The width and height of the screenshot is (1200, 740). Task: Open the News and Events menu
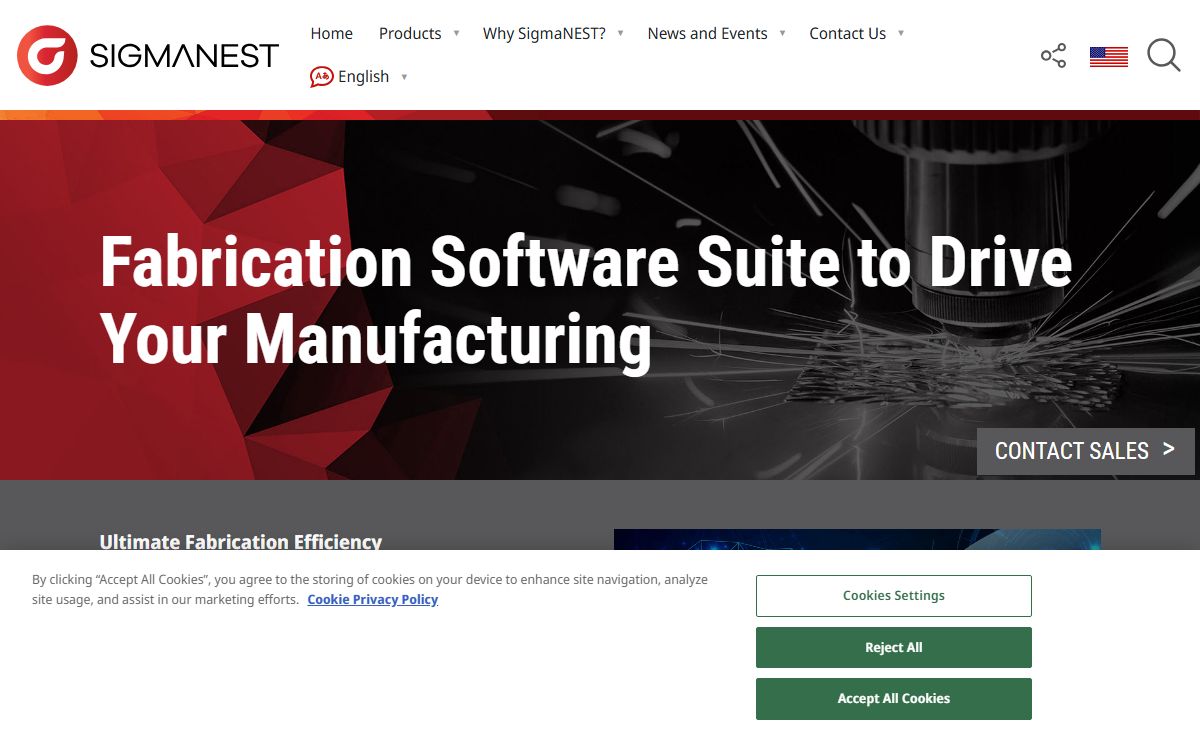[707, 33]
